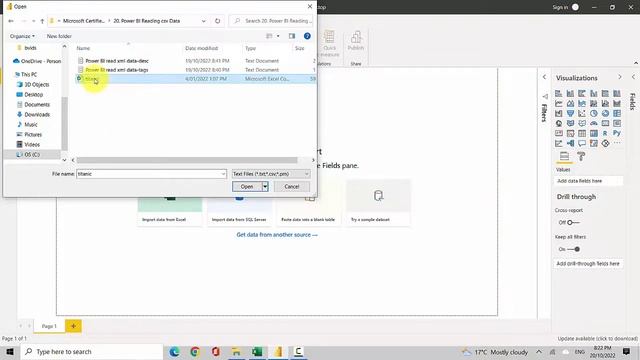Click the Help icon in Open dialog
The height and width of the screenshot is (360, 640).
(x=307, y=36)
